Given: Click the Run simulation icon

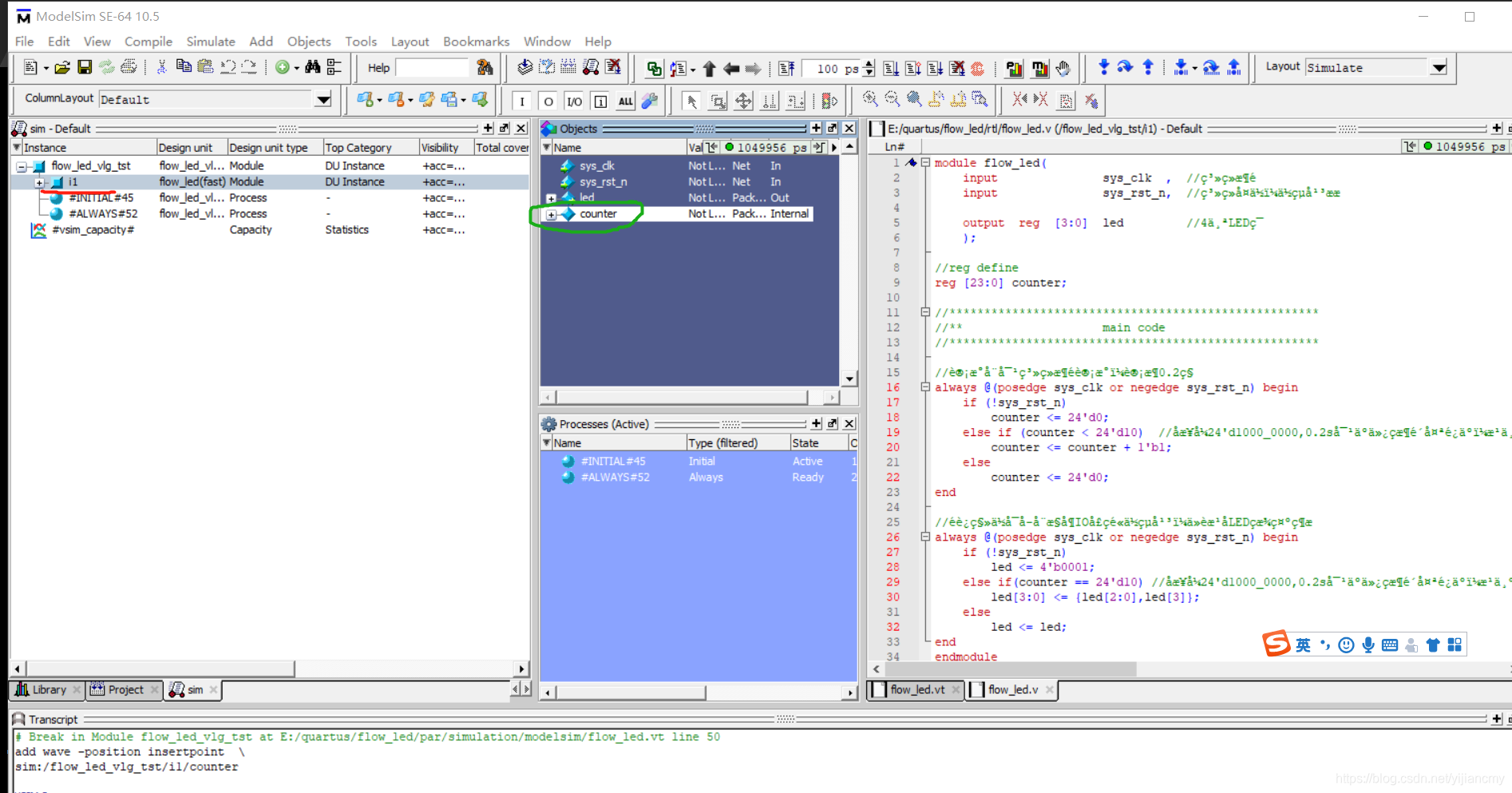Looking at the screenshot, I should (x=891, y=69).
